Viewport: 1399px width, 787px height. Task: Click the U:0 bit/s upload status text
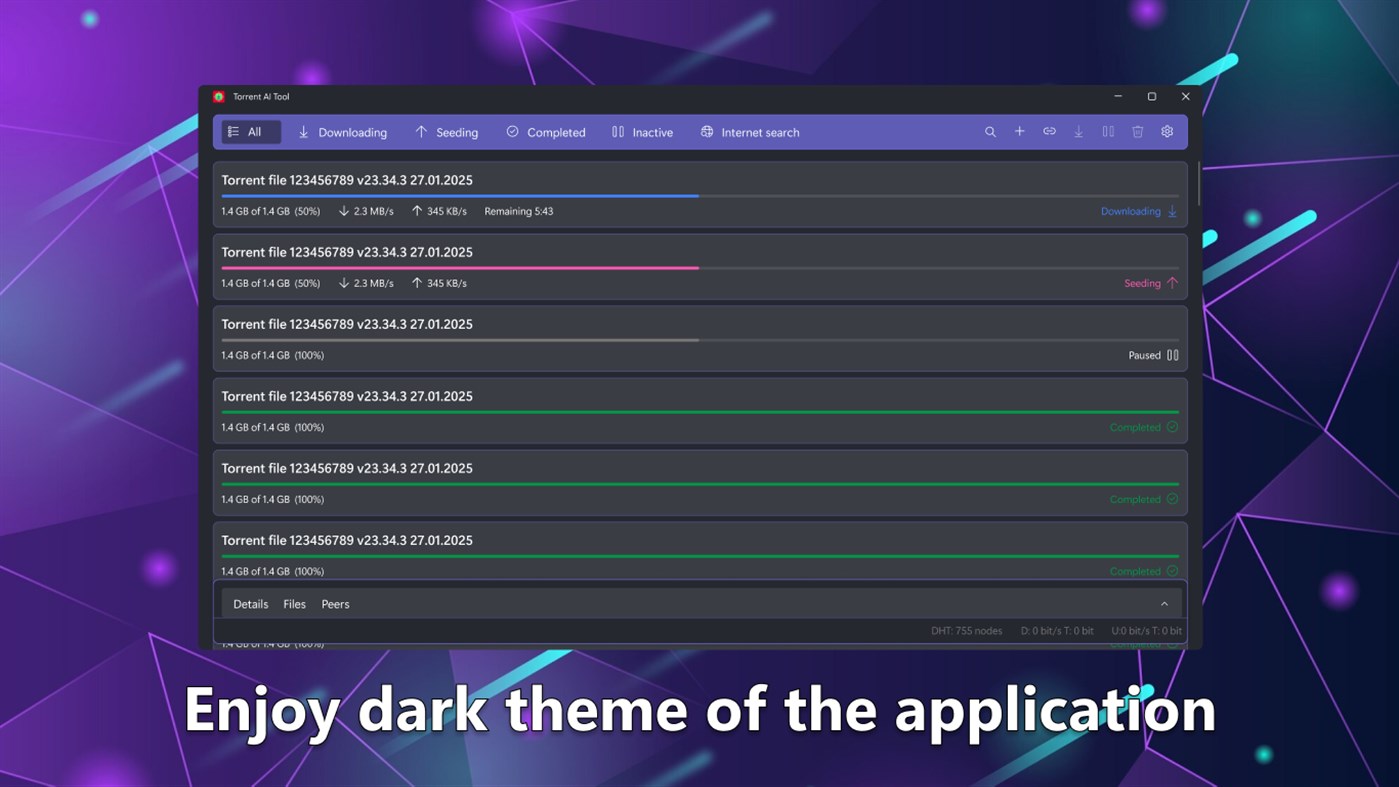[1146, 631]
